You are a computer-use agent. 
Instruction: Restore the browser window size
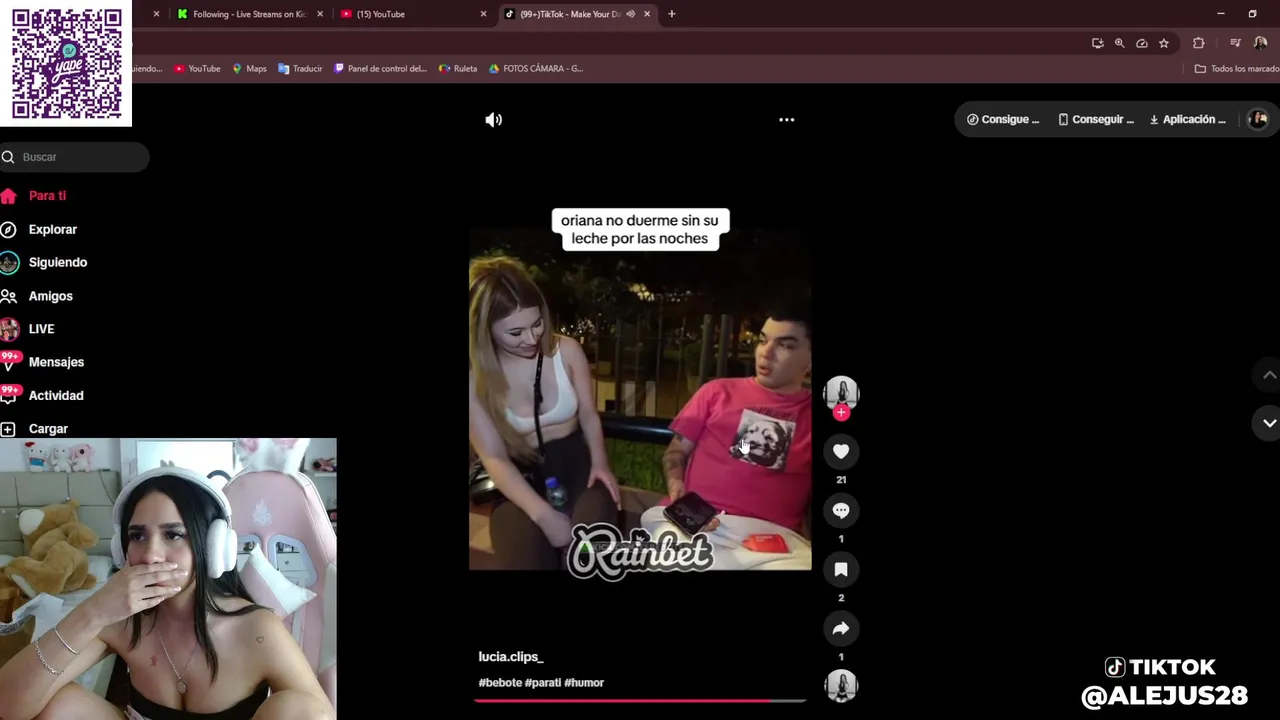pos(1252,14)
